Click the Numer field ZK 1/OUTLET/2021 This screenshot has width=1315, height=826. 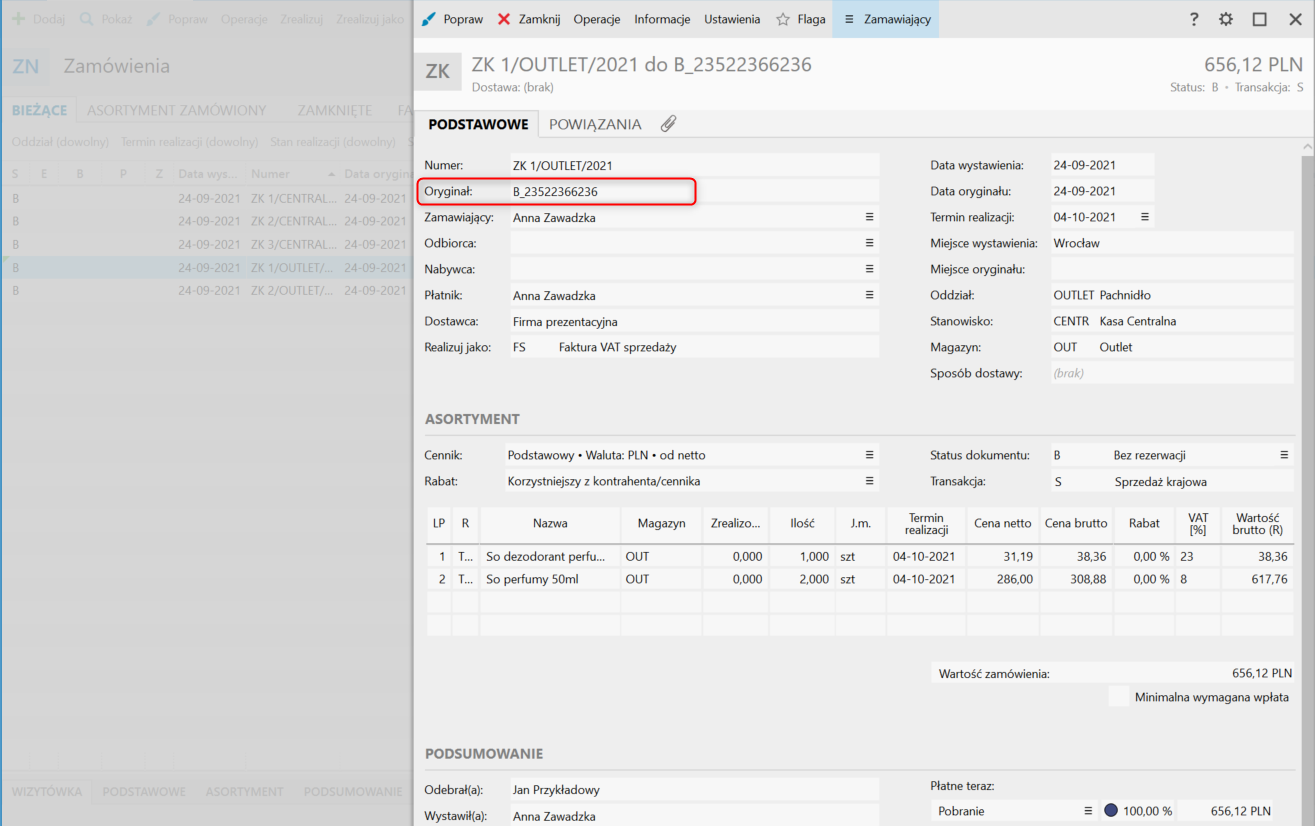click(x=694, y=165)
